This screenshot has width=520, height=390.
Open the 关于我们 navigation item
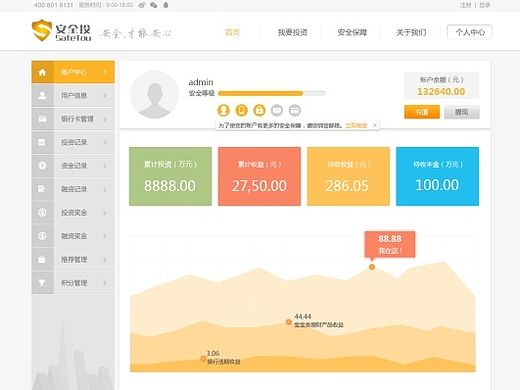coord(411,32)
